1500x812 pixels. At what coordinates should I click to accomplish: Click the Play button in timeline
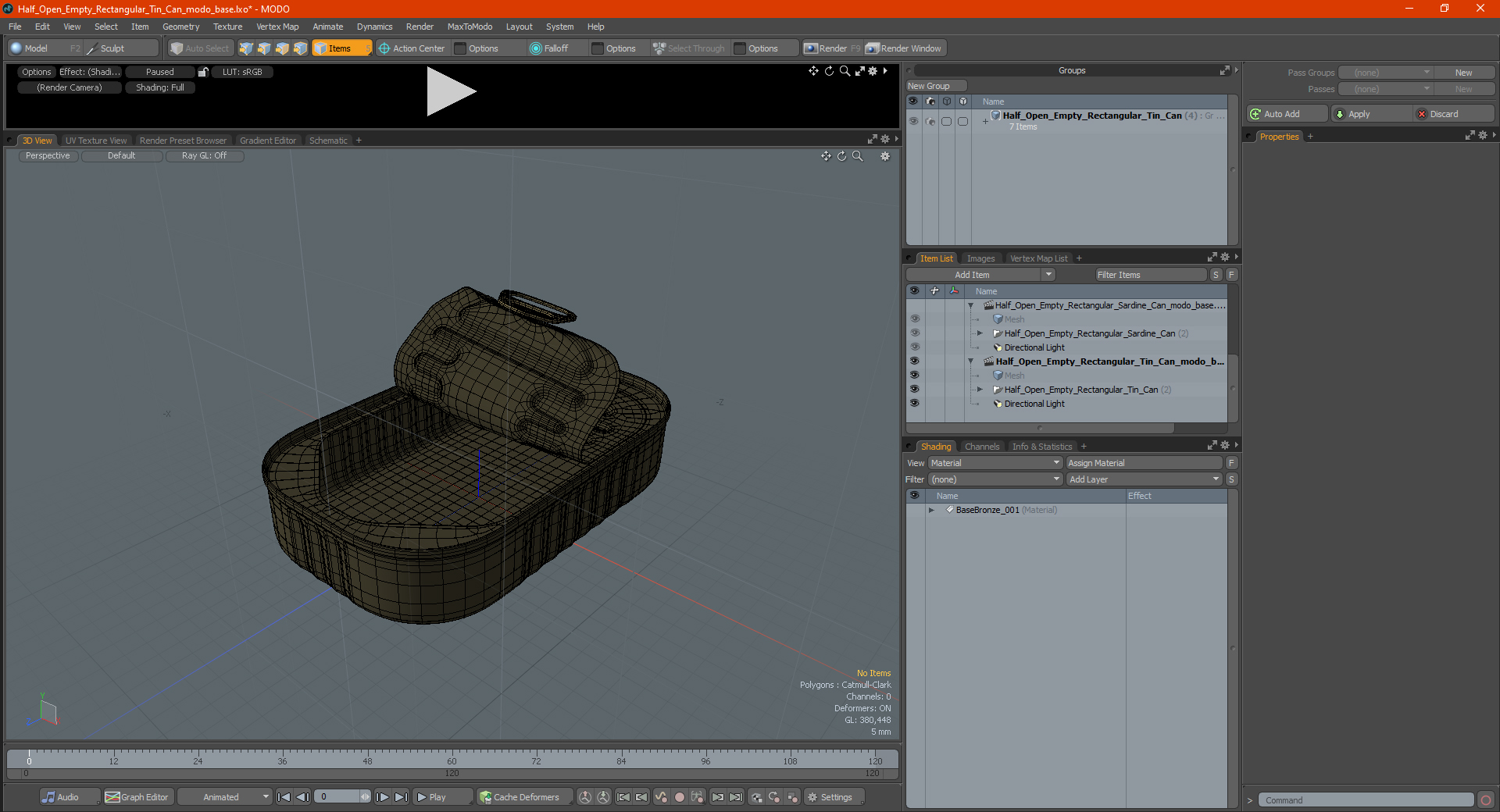tap(442, 797)
